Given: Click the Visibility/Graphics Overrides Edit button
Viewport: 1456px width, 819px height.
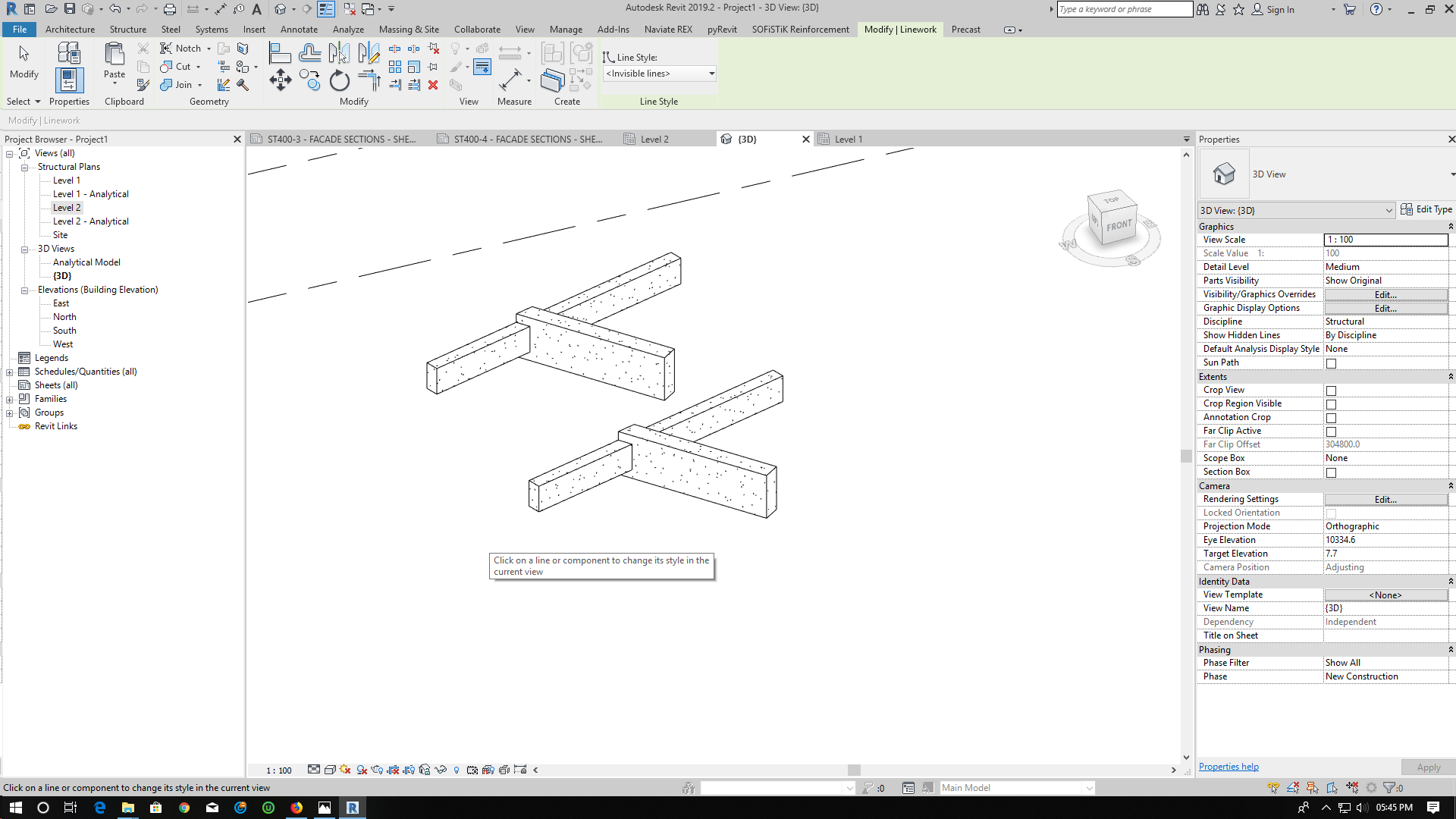Looking at the screenshot, I should click(1385, 294).
